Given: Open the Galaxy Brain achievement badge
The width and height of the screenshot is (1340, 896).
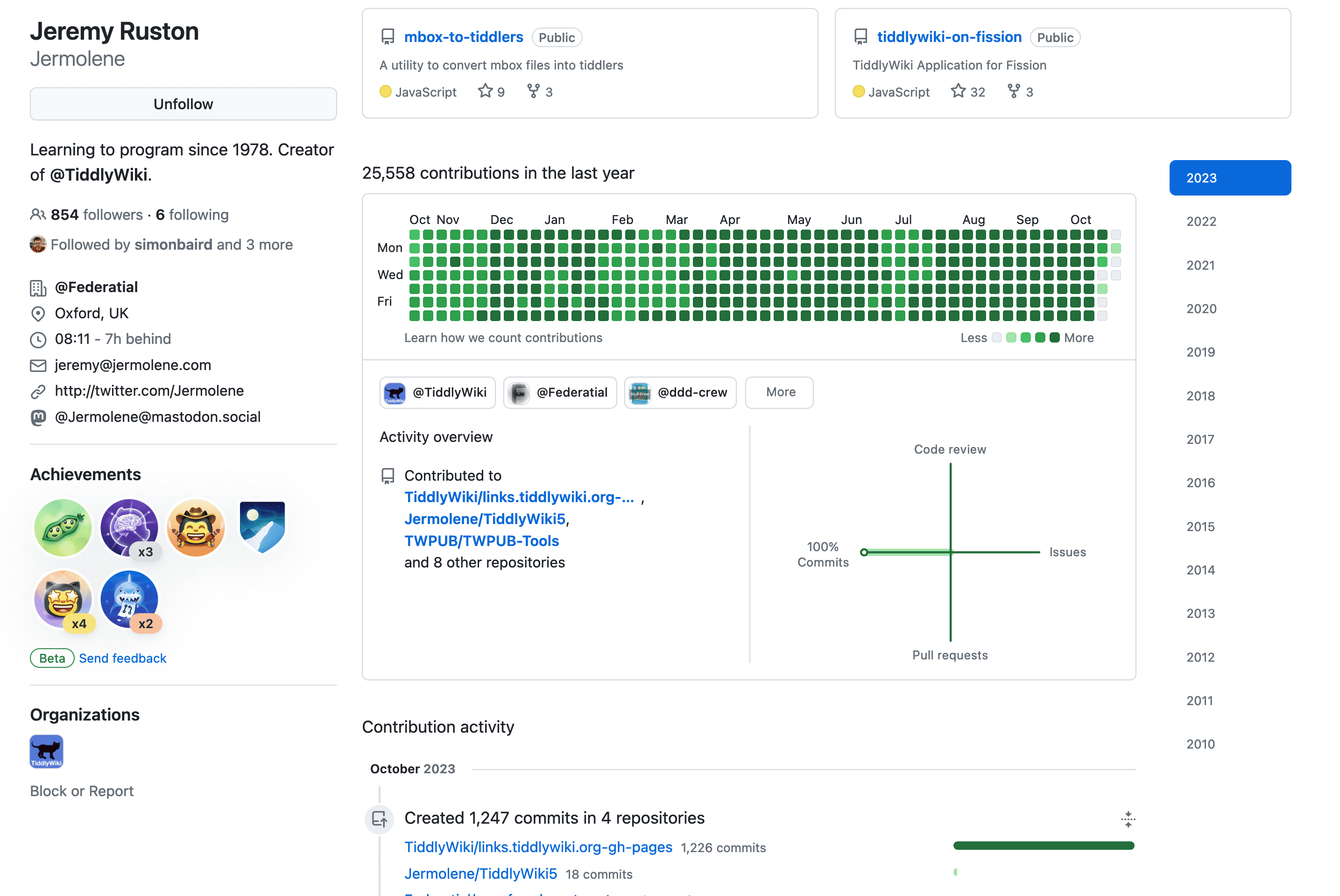Looking at the screenshot, I should 129,527.
